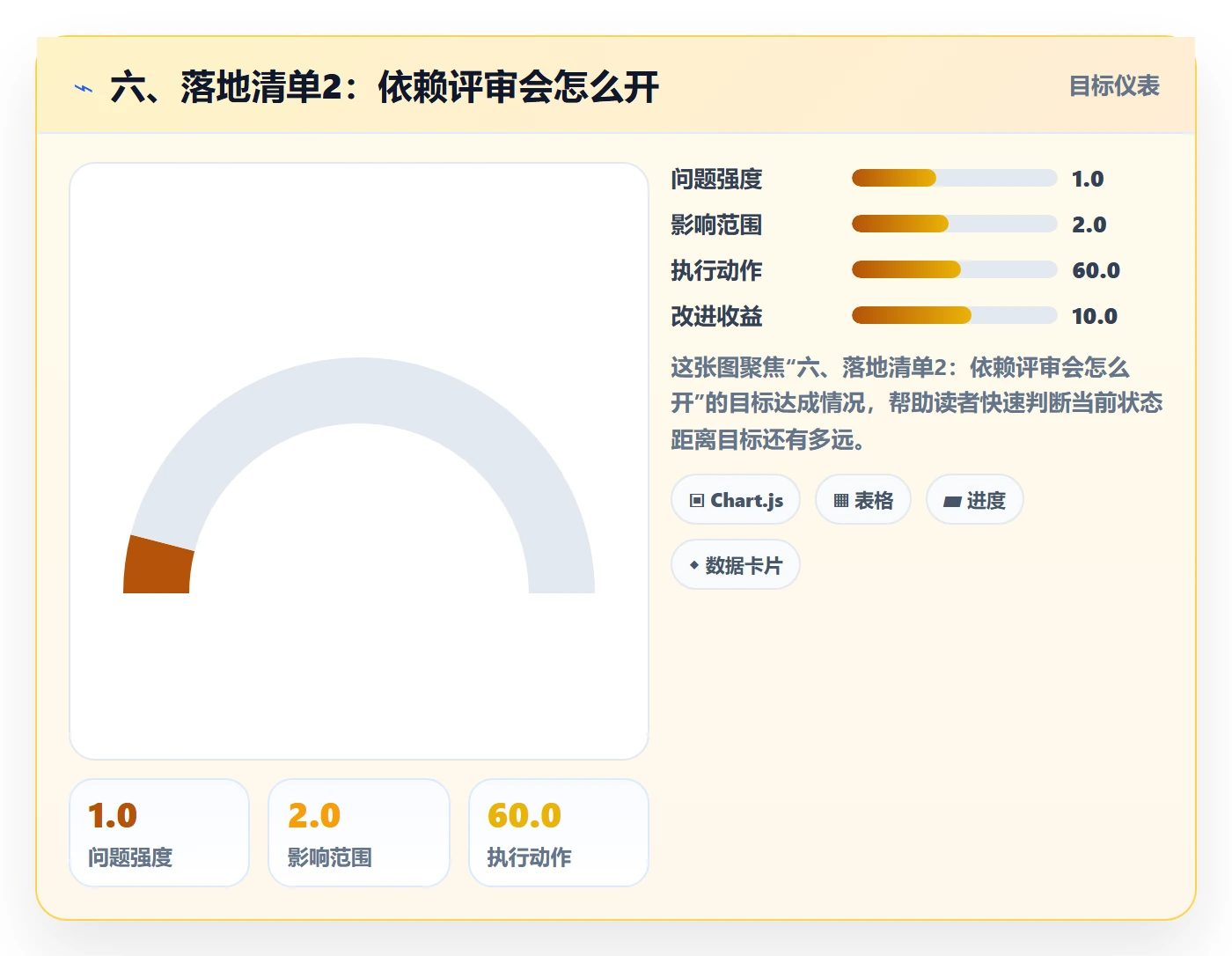Open the 1.0 问题强度 stat card

coord(159,833)
